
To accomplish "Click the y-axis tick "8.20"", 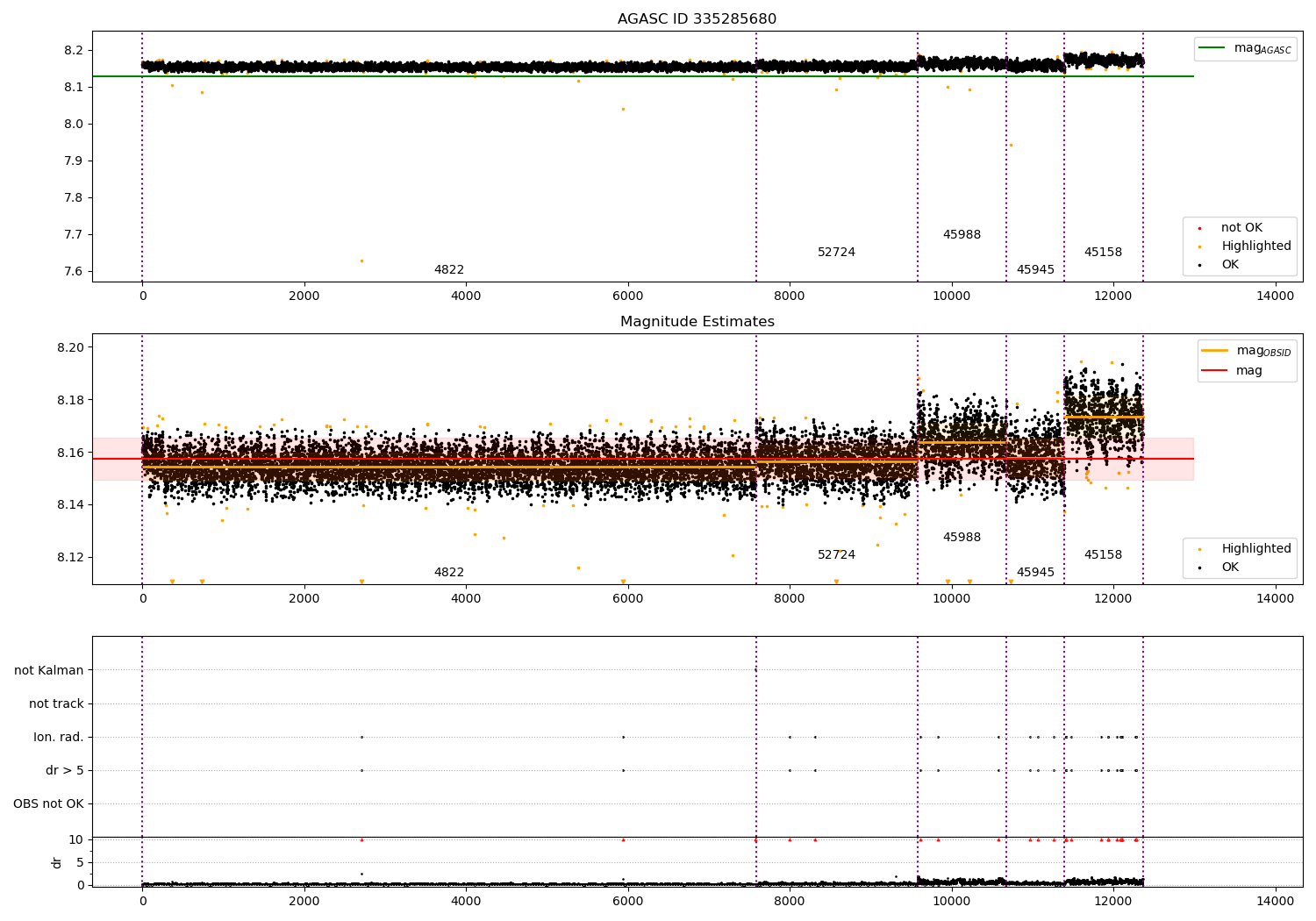I will (70, 348).
